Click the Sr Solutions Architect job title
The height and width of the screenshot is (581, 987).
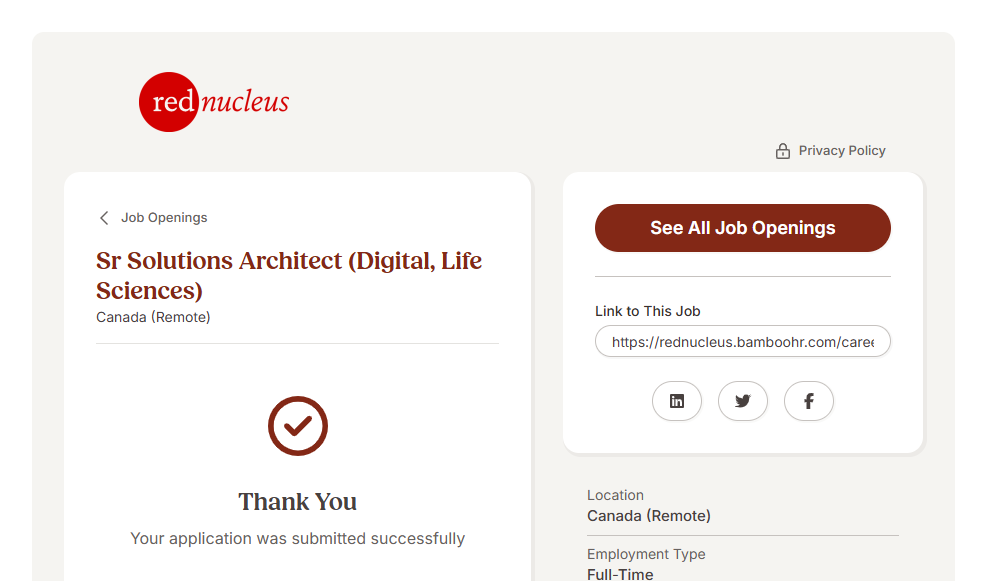tap(289, 275)
